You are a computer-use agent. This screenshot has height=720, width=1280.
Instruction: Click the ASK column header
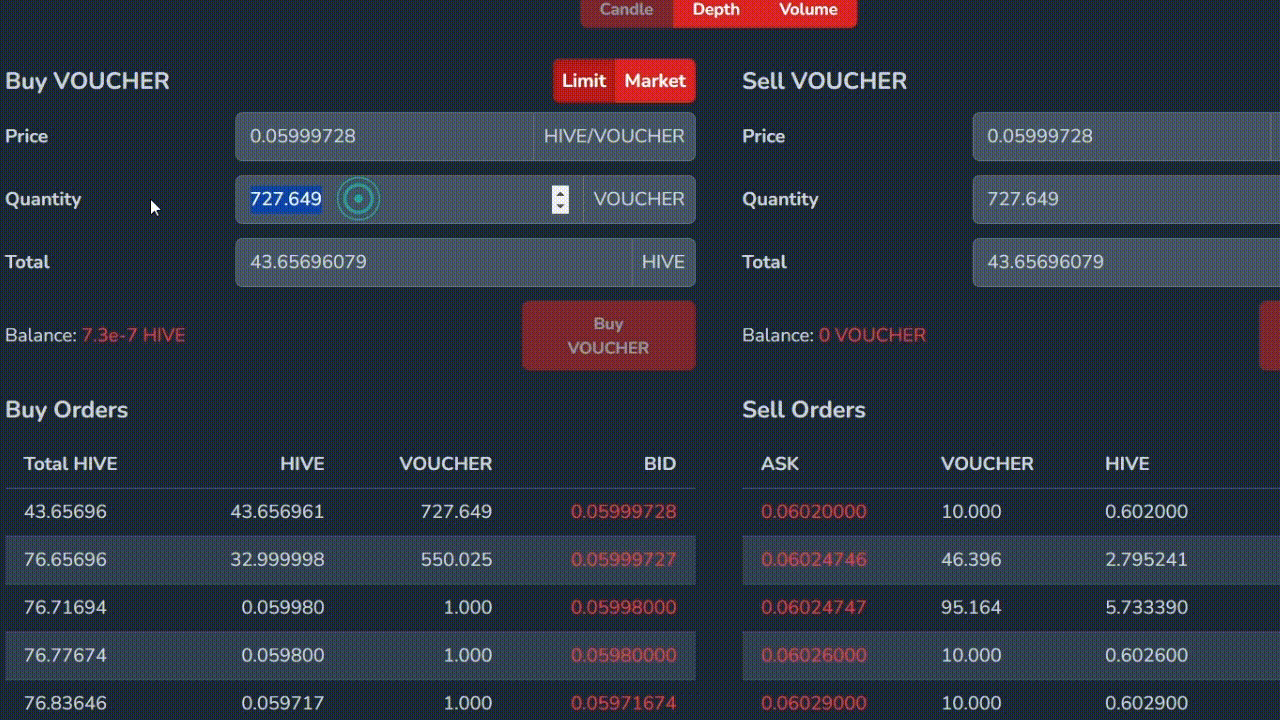coord(780,464)
